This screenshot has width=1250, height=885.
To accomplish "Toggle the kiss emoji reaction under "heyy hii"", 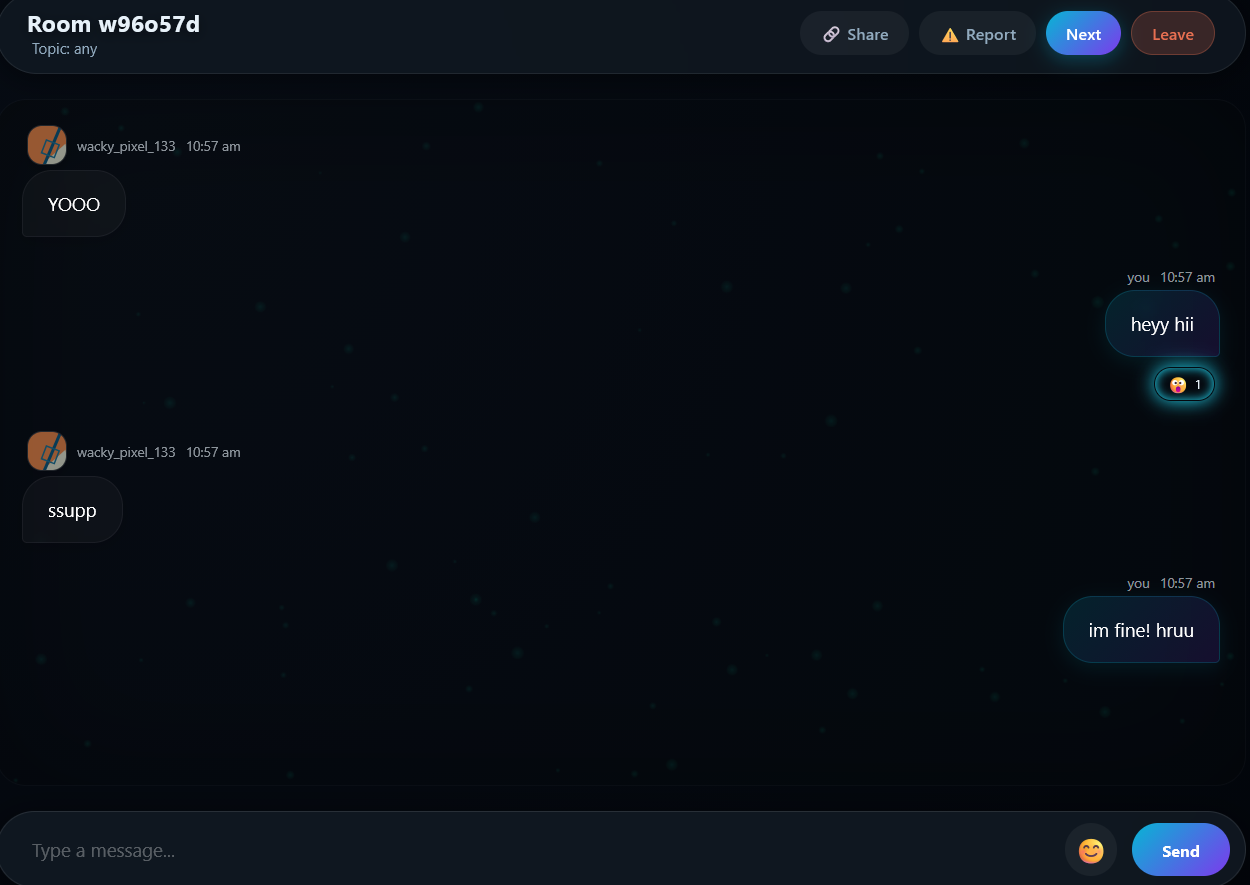I will click(1177, 384).
